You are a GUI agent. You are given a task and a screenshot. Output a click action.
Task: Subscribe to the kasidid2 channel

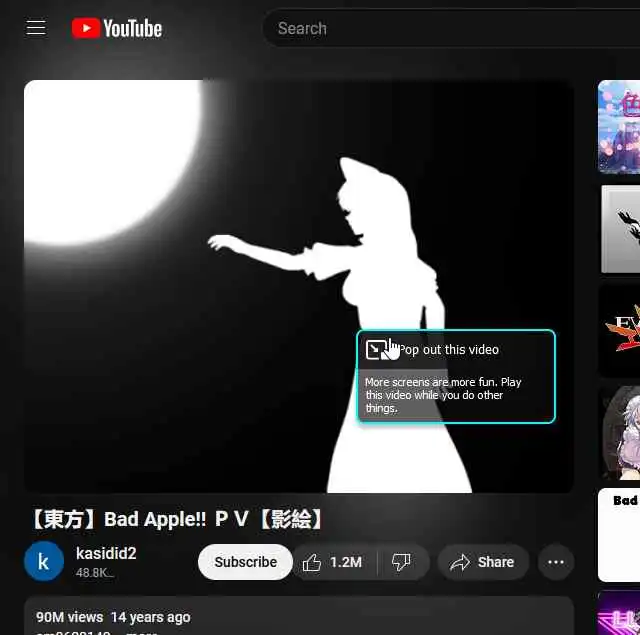point(245,562)
